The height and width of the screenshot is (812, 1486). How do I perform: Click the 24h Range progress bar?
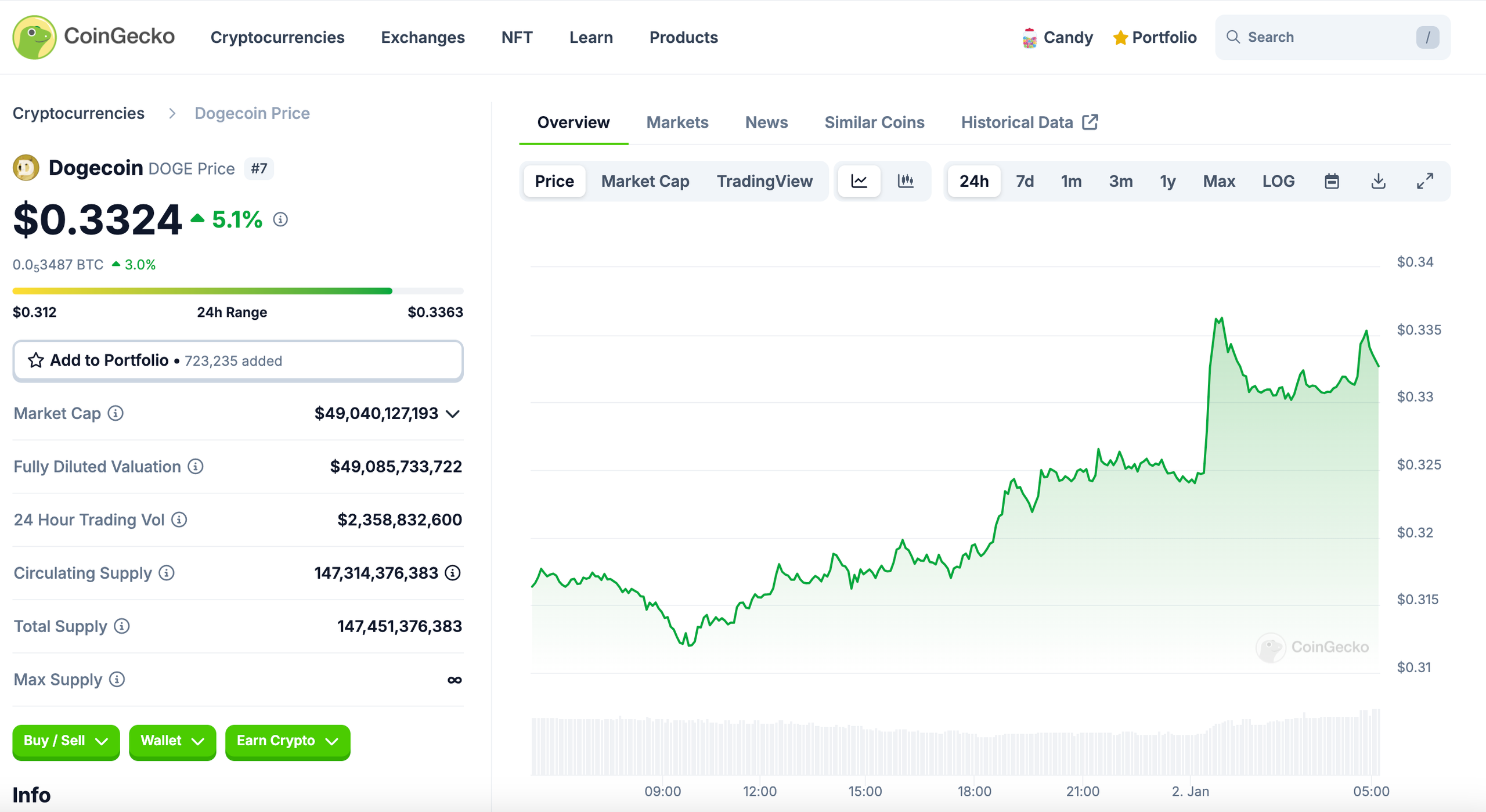tap(238, 291)
